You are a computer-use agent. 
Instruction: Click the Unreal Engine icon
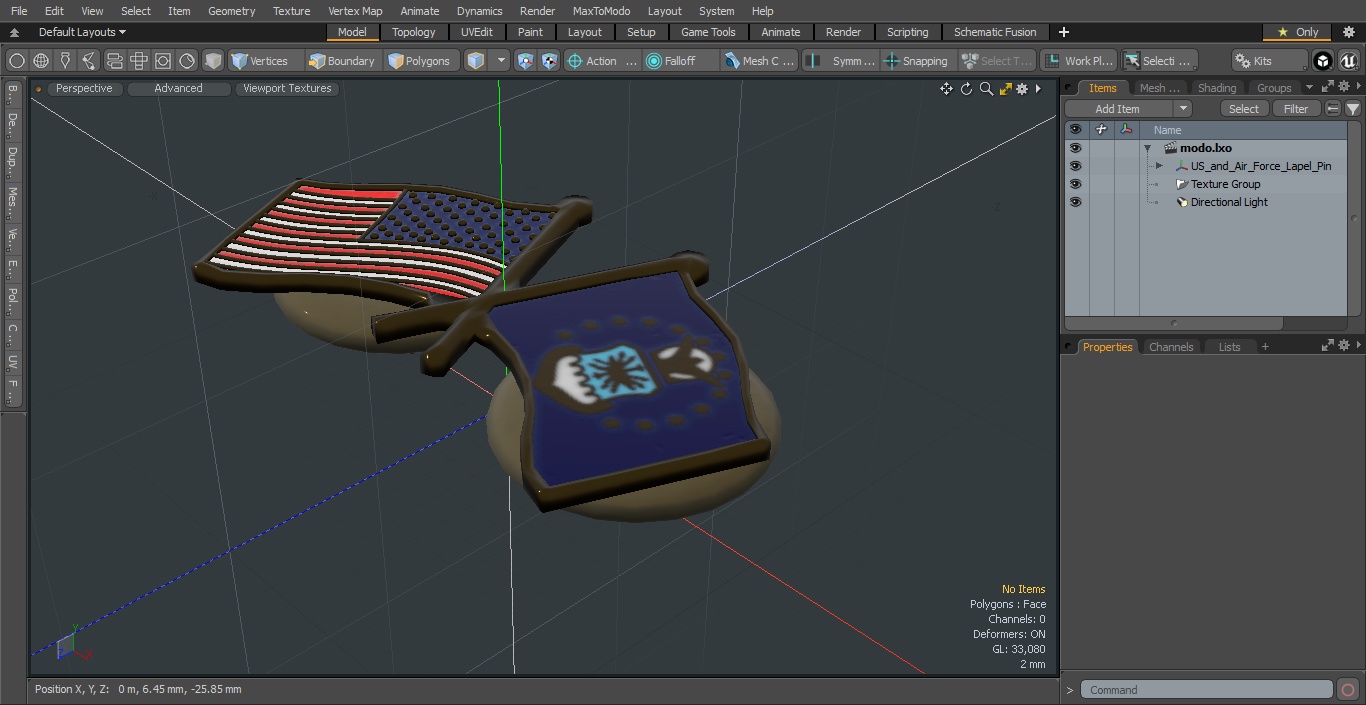tap(1348, 61)
